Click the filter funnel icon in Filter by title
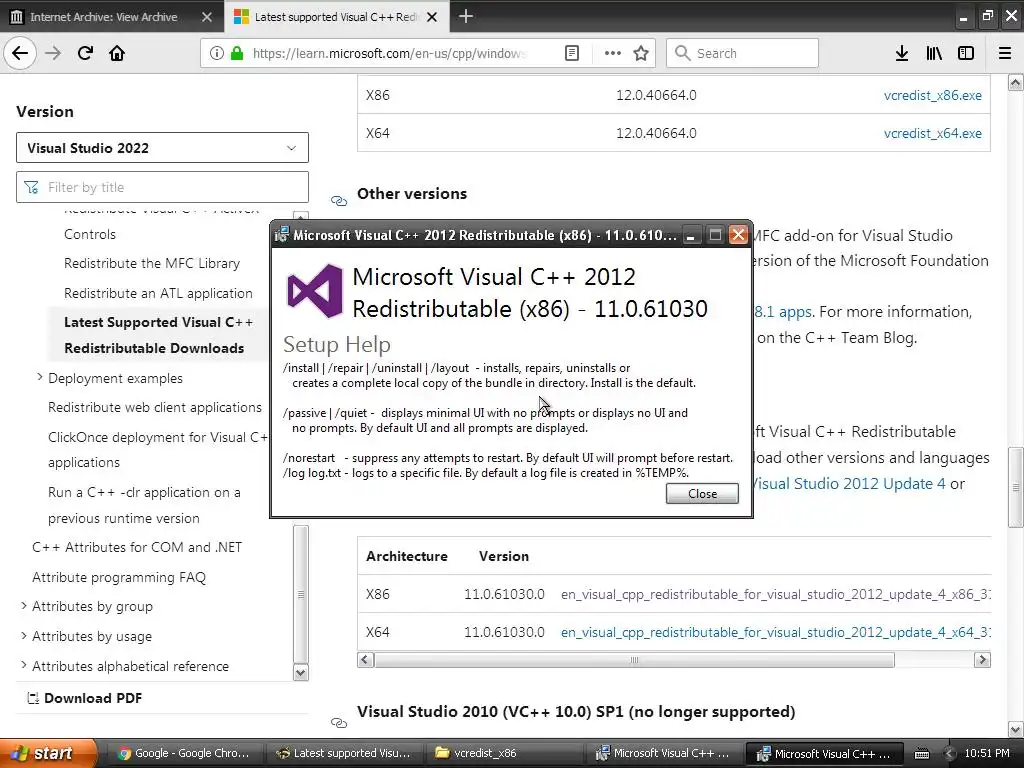Viewport: 1024px width, 768px height. pos(31,187)
